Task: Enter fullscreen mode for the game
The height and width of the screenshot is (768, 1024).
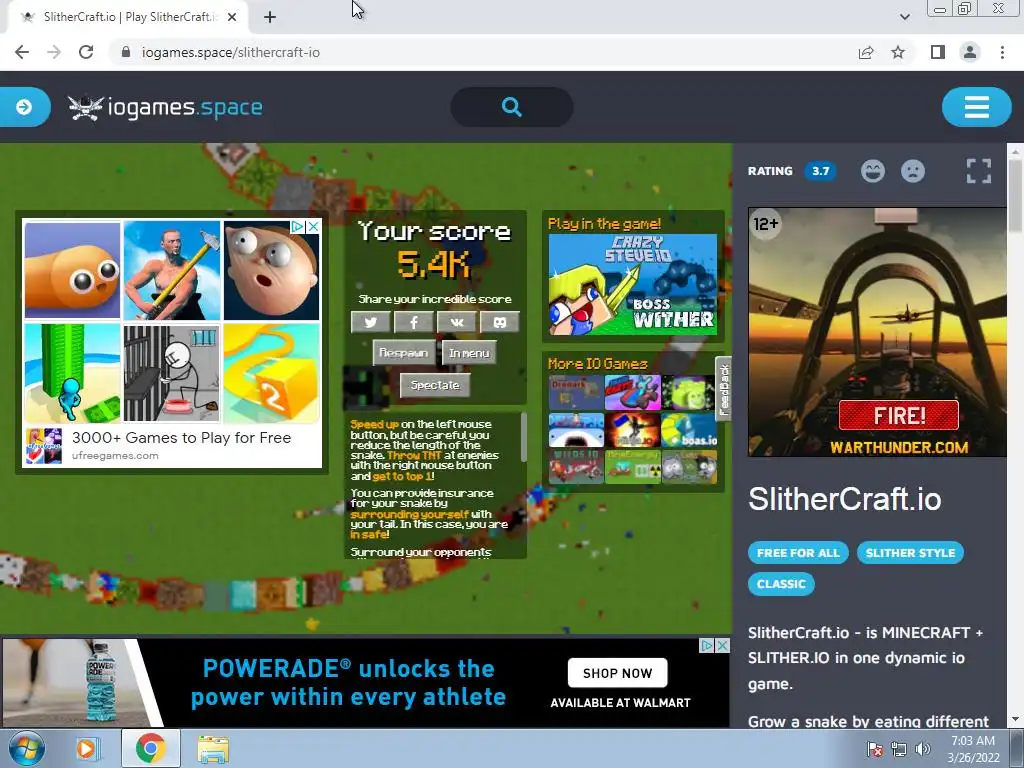Action: pyautogui.click(x=979, y=171)
